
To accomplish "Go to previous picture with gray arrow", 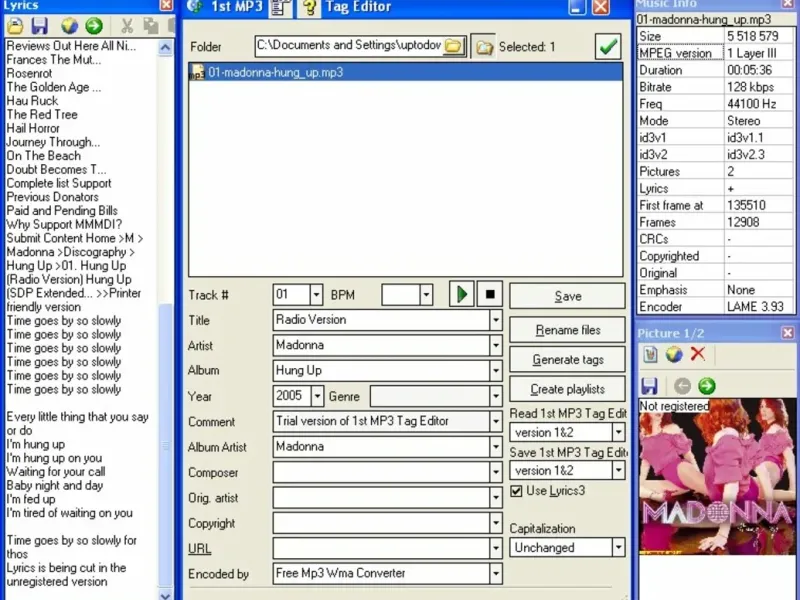I will [682, 386].
